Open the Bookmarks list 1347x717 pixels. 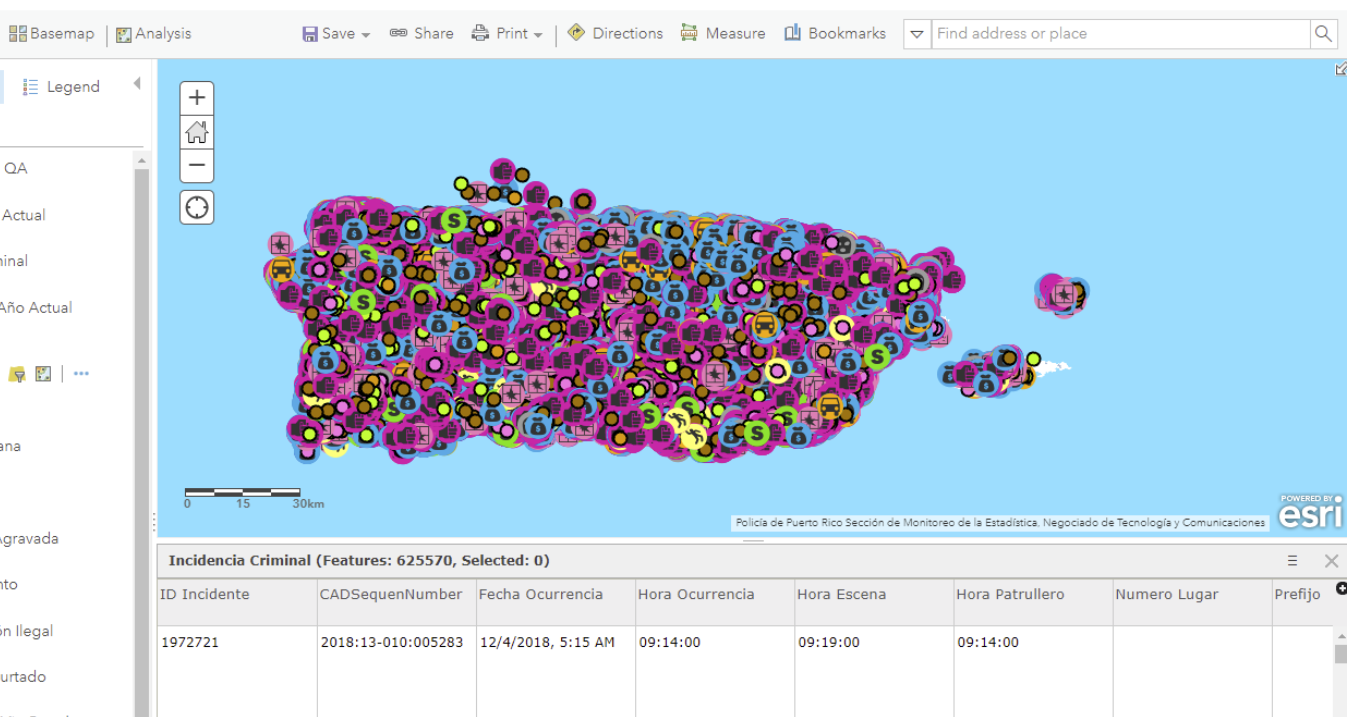click(x=835, y=33)
